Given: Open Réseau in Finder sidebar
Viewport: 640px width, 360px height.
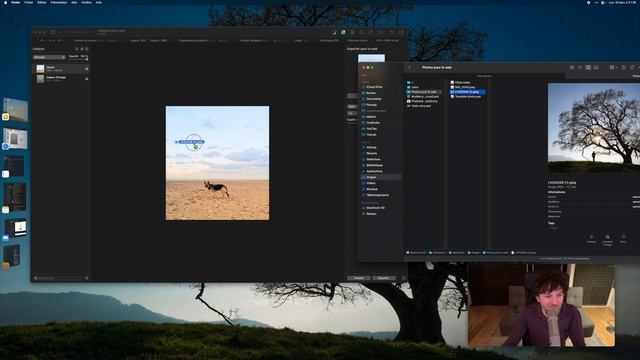Looking at the screenshot, I should tap(371, 214).
